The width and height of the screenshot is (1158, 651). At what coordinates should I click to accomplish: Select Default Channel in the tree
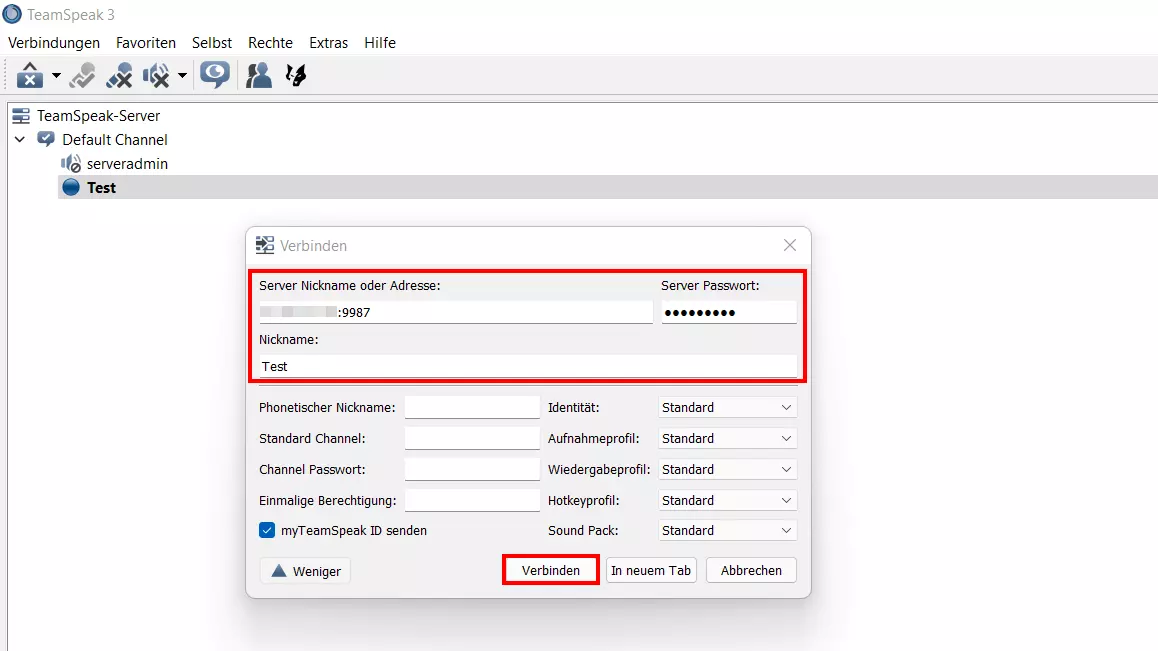114,140
